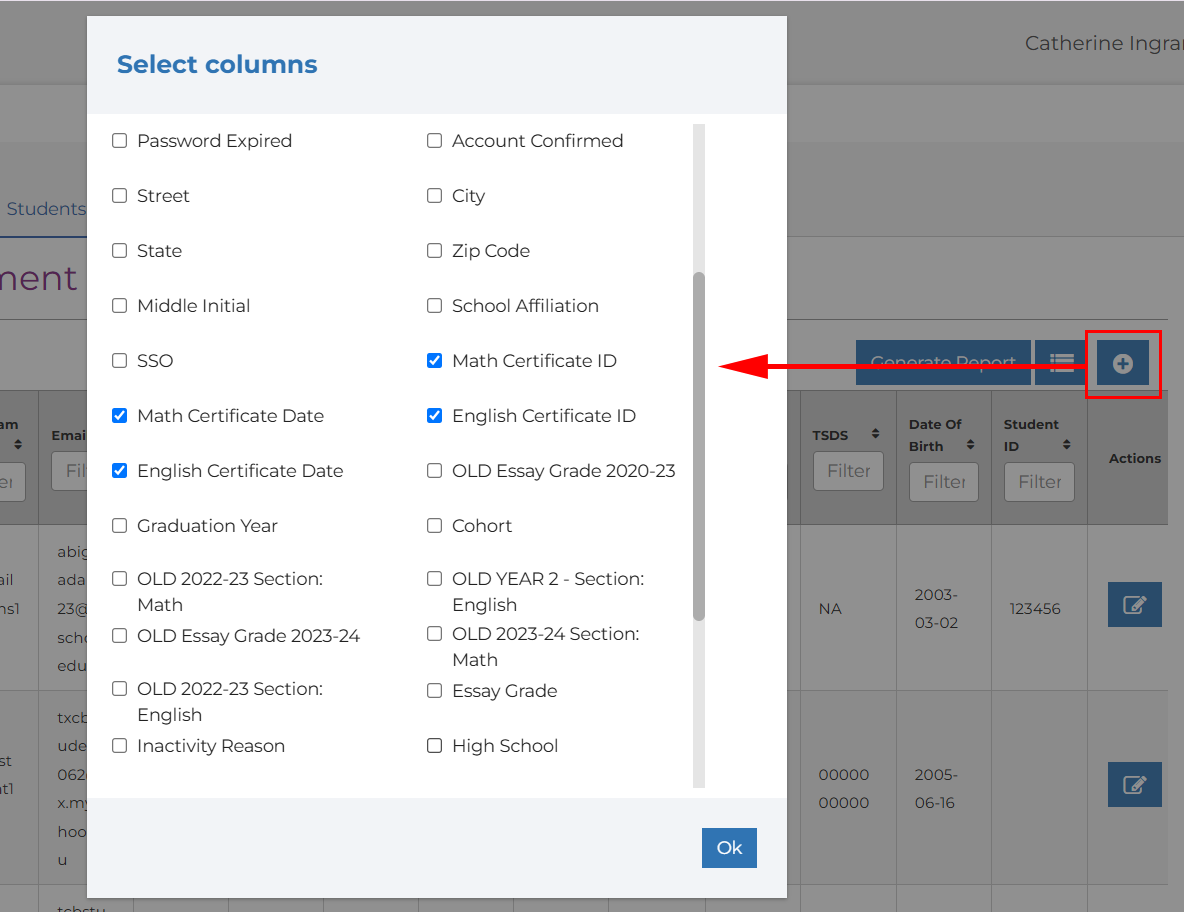1184x912 pixels.
Task: Uncheck Math Certificate ID
Action: 434,360
